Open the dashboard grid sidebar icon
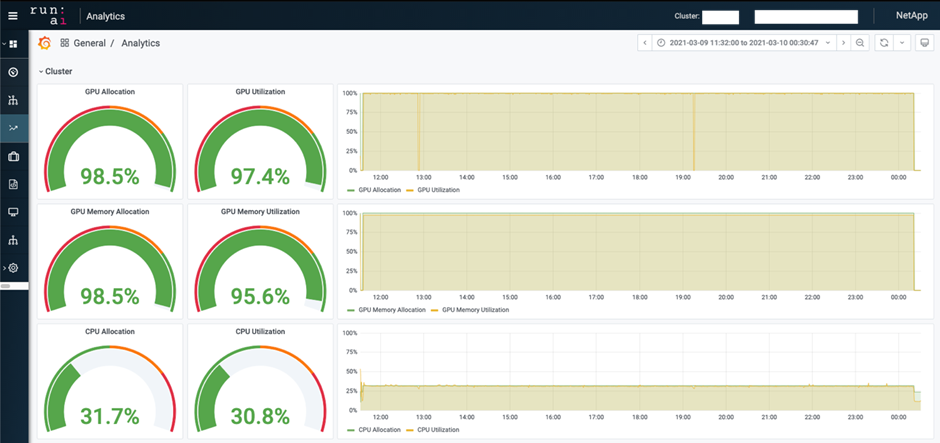This screenshot has height=443, width=940. click(x=13, y=44)
